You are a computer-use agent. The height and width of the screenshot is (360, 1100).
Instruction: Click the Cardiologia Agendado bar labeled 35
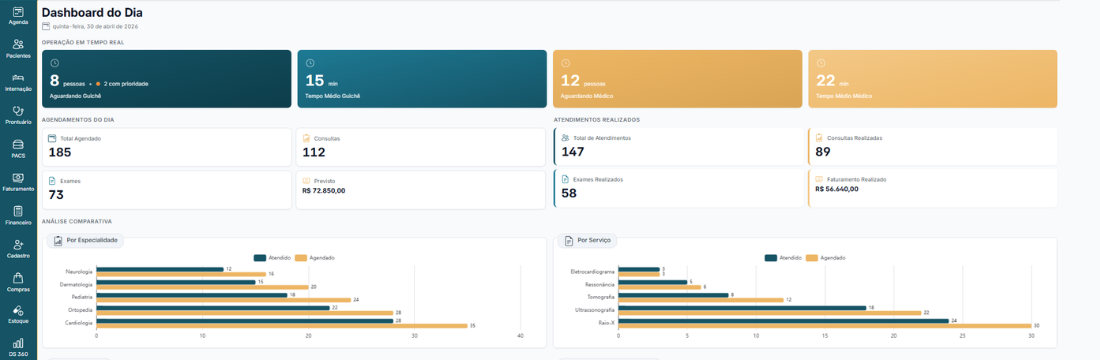coord(281,326)
